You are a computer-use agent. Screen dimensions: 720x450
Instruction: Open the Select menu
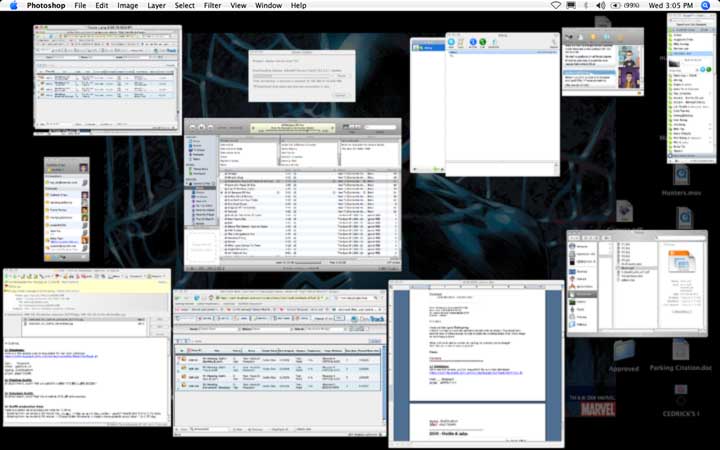click(185, 6)
